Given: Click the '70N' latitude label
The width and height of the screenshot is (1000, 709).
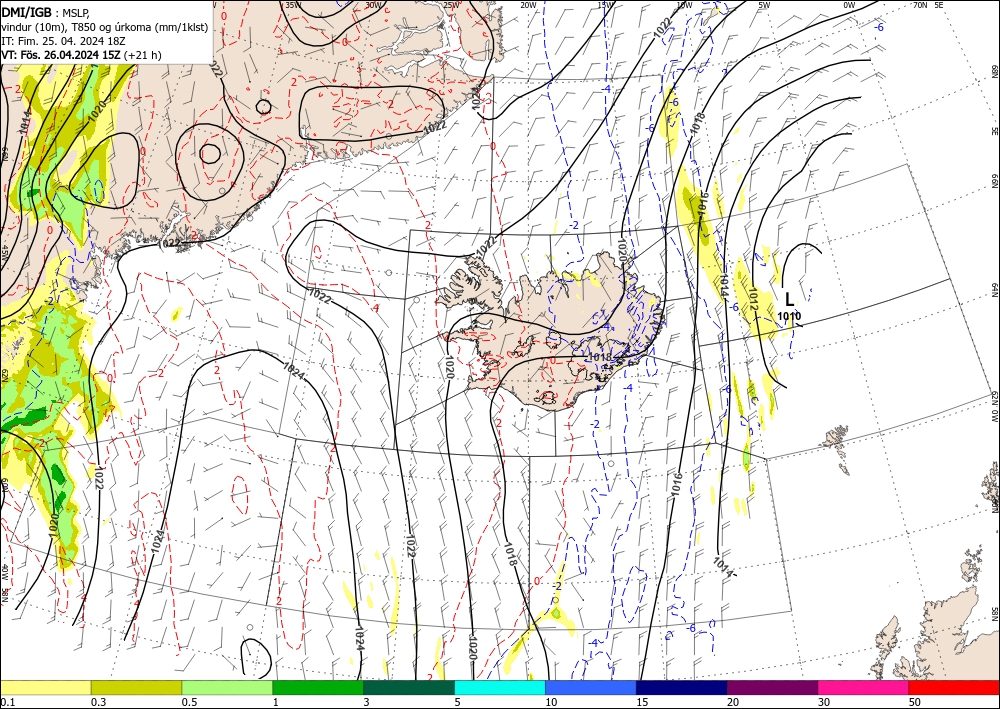Looking at the screenshot, I should [x=920, y=5].
